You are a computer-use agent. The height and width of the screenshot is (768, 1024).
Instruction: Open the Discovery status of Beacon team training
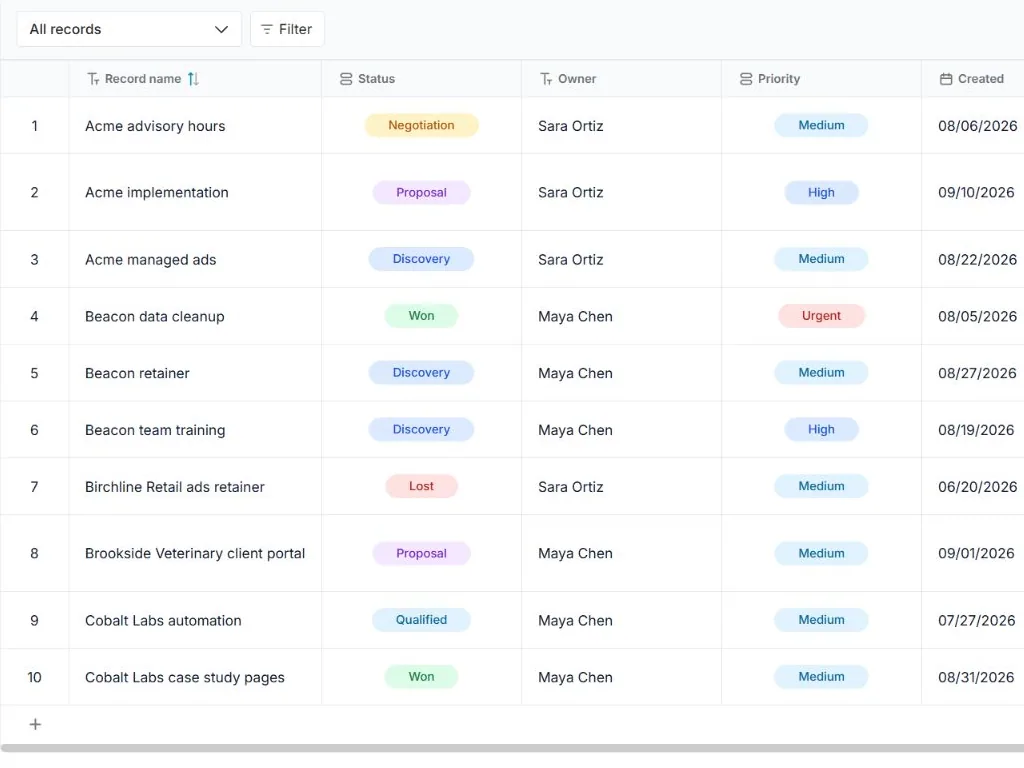coord(421,430)
